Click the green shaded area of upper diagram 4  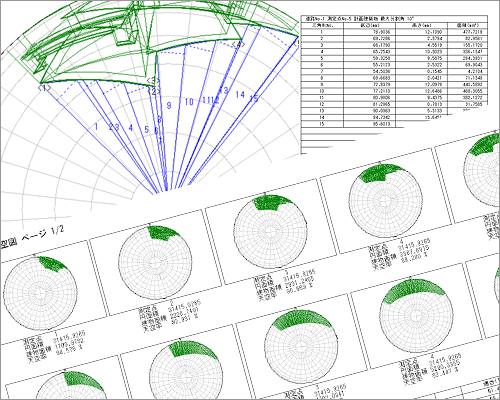tap(380, 173)
